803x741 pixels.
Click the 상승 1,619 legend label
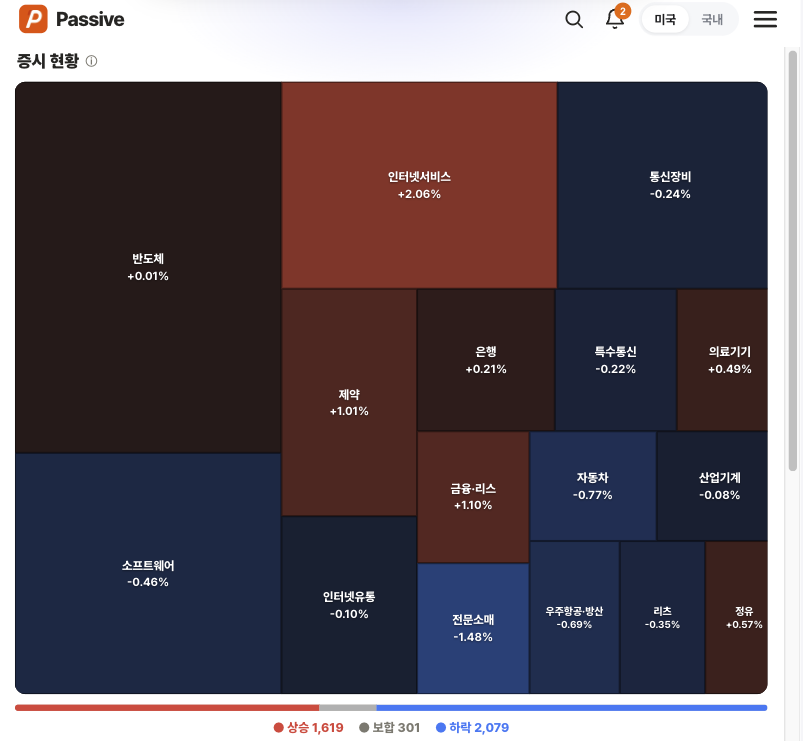(x=309, y=728)
